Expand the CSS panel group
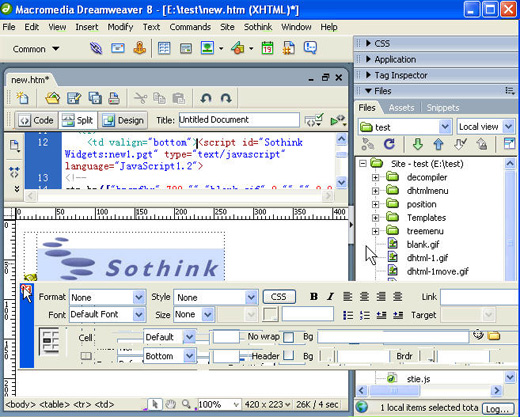Viewport: 520px width, 417px height. (368, 43)
